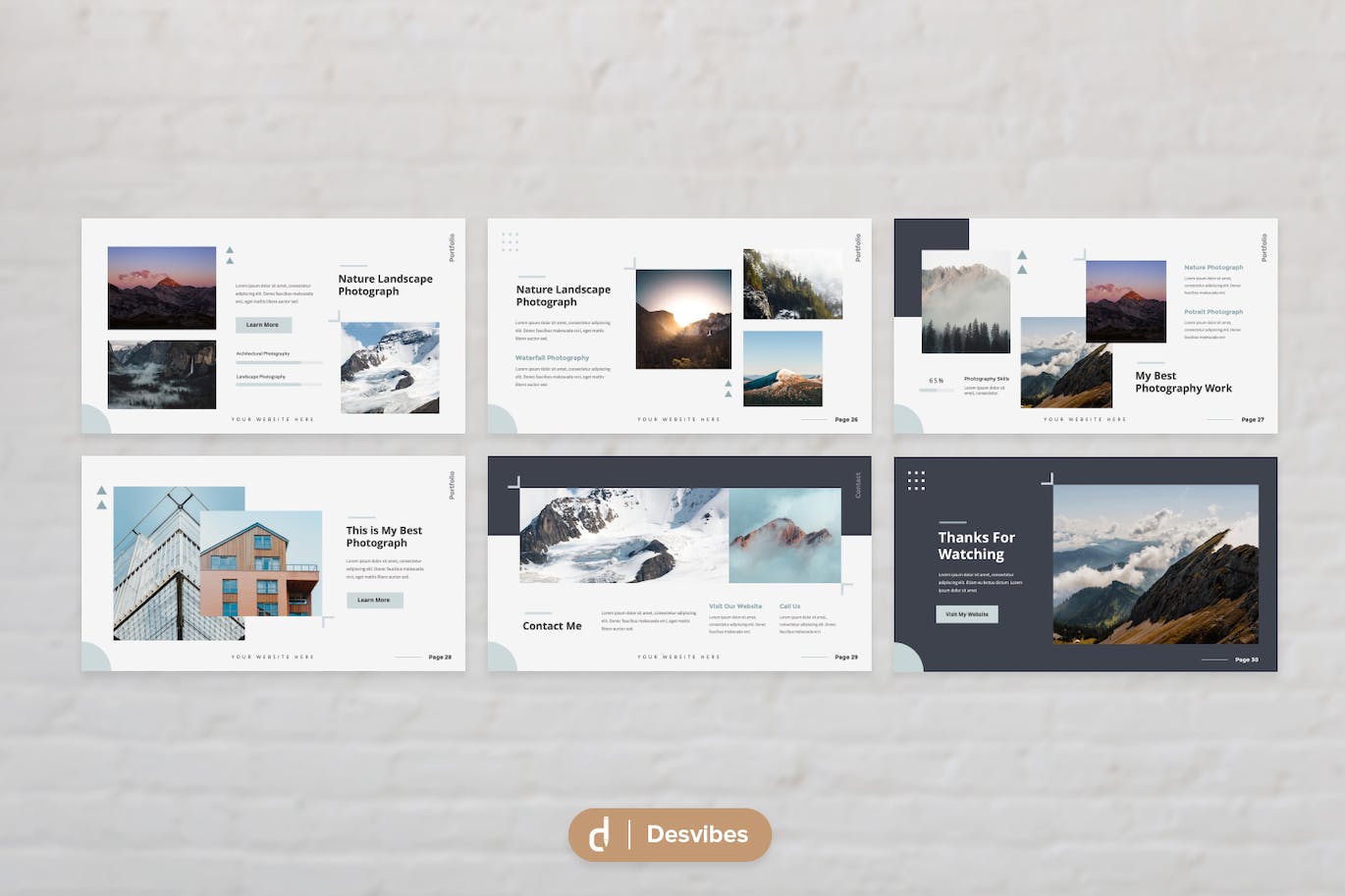Select the sunset mountain photo on Page 27

click(1126, 301)
